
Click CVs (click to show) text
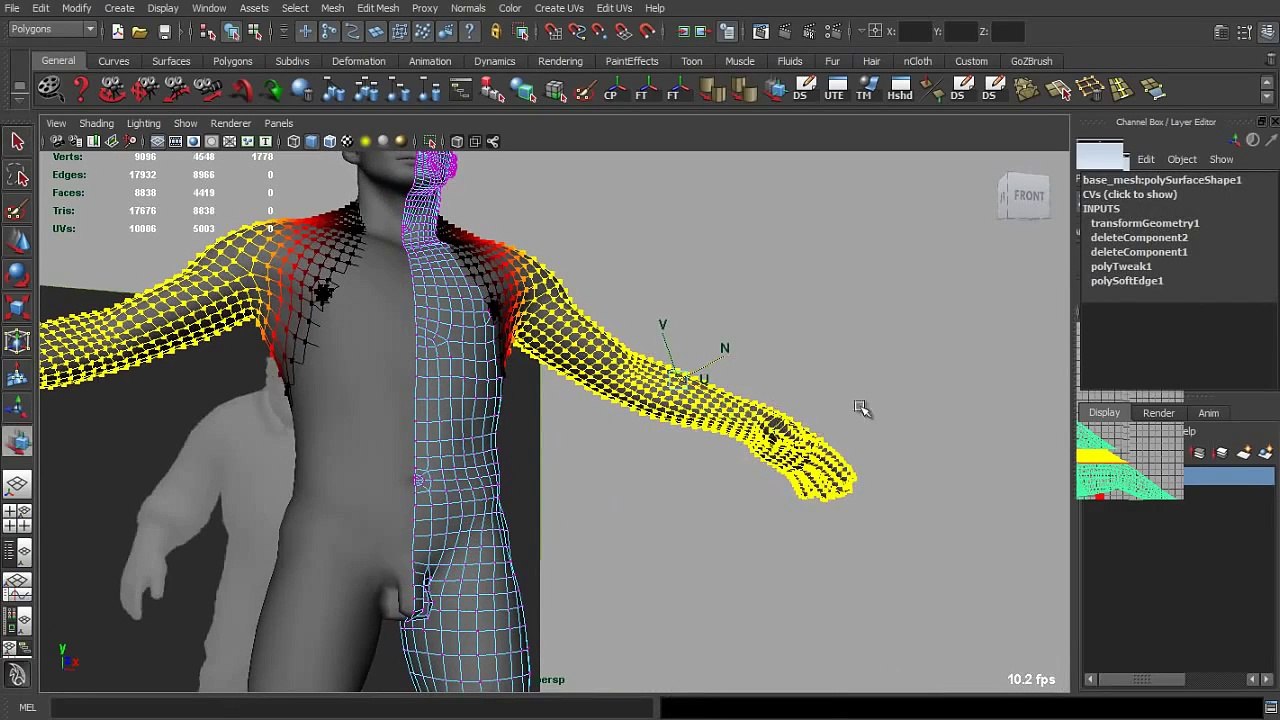[1129, 194]
